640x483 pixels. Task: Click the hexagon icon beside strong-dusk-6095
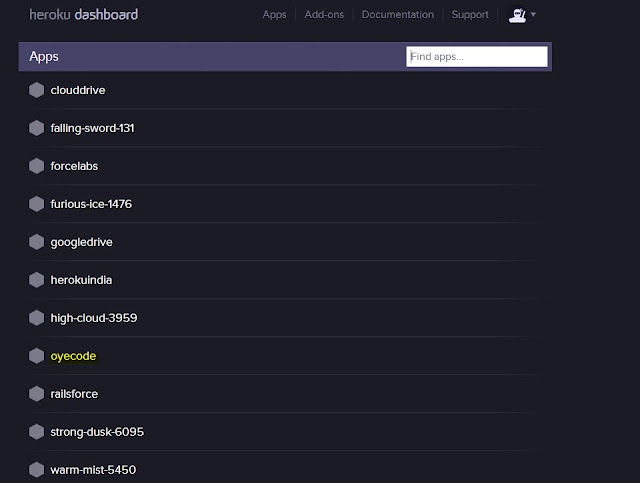click(36, 432)
